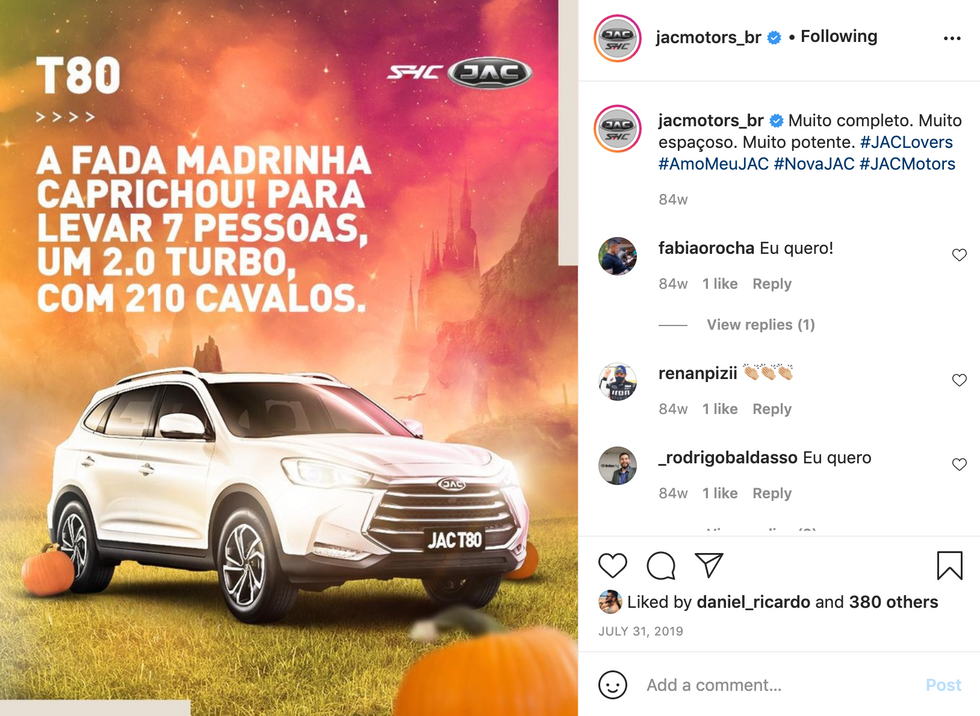
Task: Open emoji picker smiley icon
Action: [x=612, y=685]
